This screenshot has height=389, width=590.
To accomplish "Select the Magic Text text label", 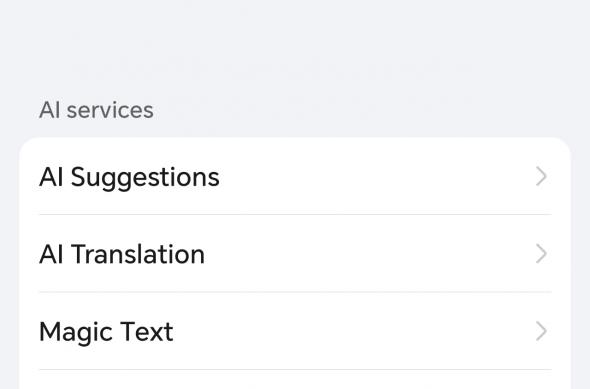I will click(x=106, y=333).
